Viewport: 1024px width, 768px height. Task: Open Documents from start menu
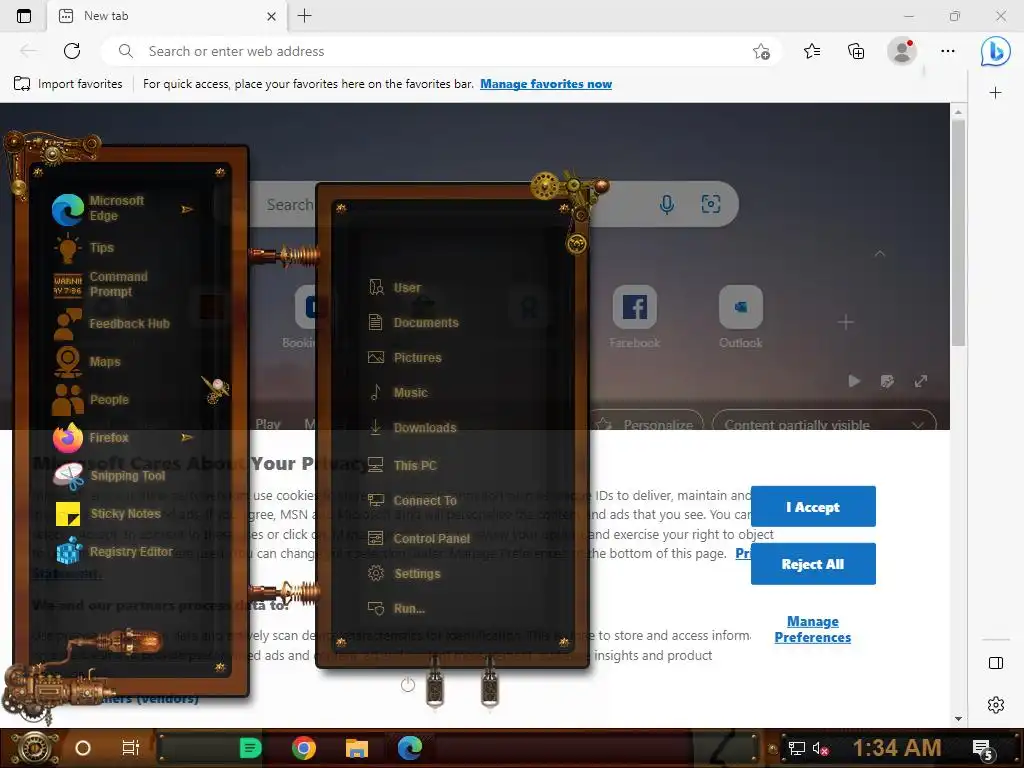pyautogui.click(x=413, y=322)
